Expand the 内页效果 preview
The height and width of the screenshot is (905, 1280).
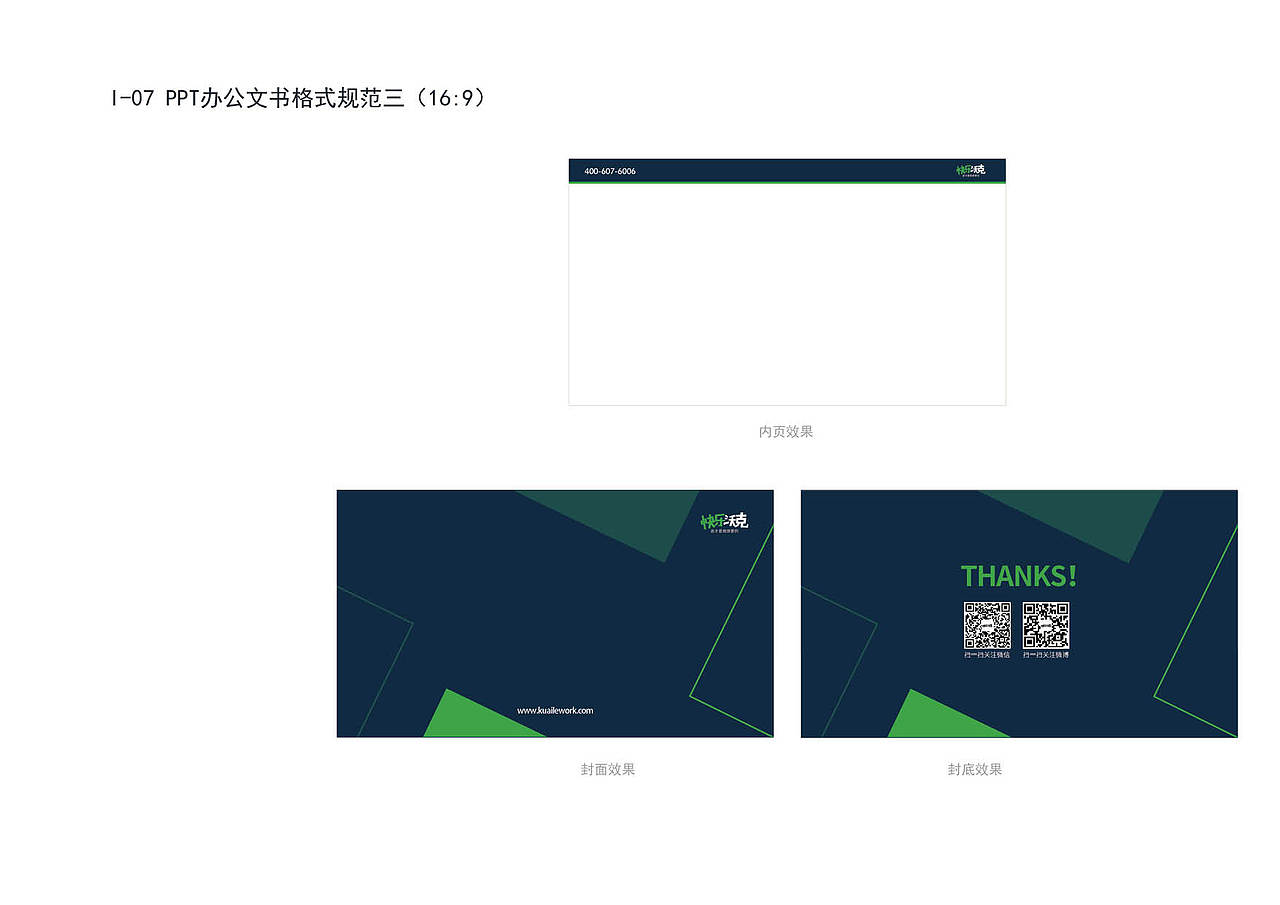[787, 292]
